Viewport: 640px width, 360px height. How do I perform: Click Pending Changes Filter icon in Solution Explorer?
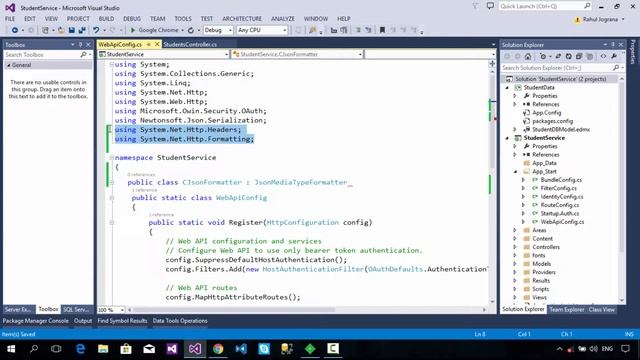pyautogui.click(x=543, y=56)
